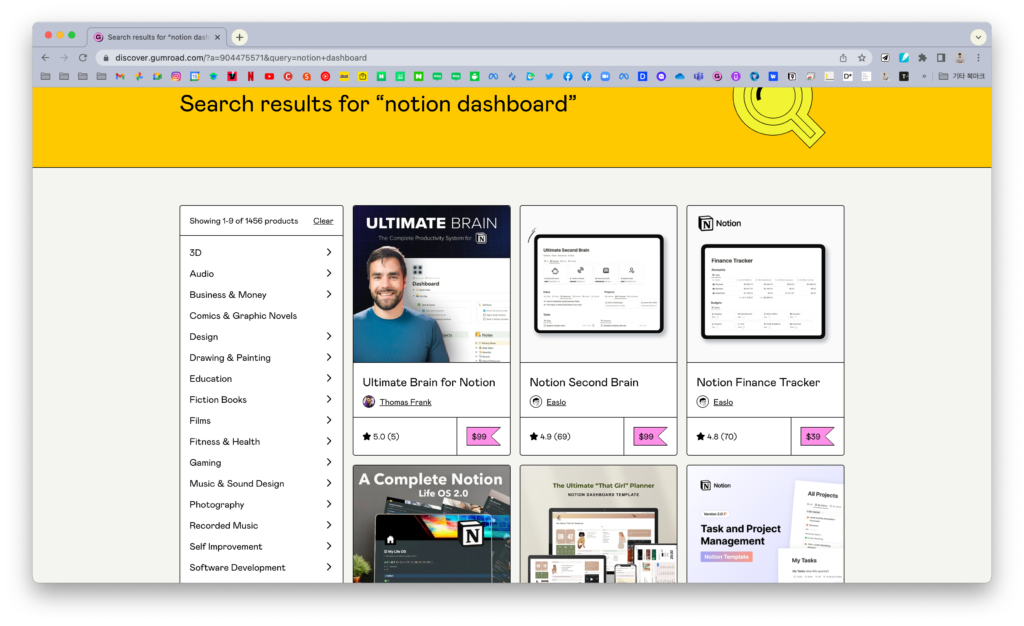Open the Notion Second Brain product thumbnail
The image size is (1024, 626).
coord(598,284)
